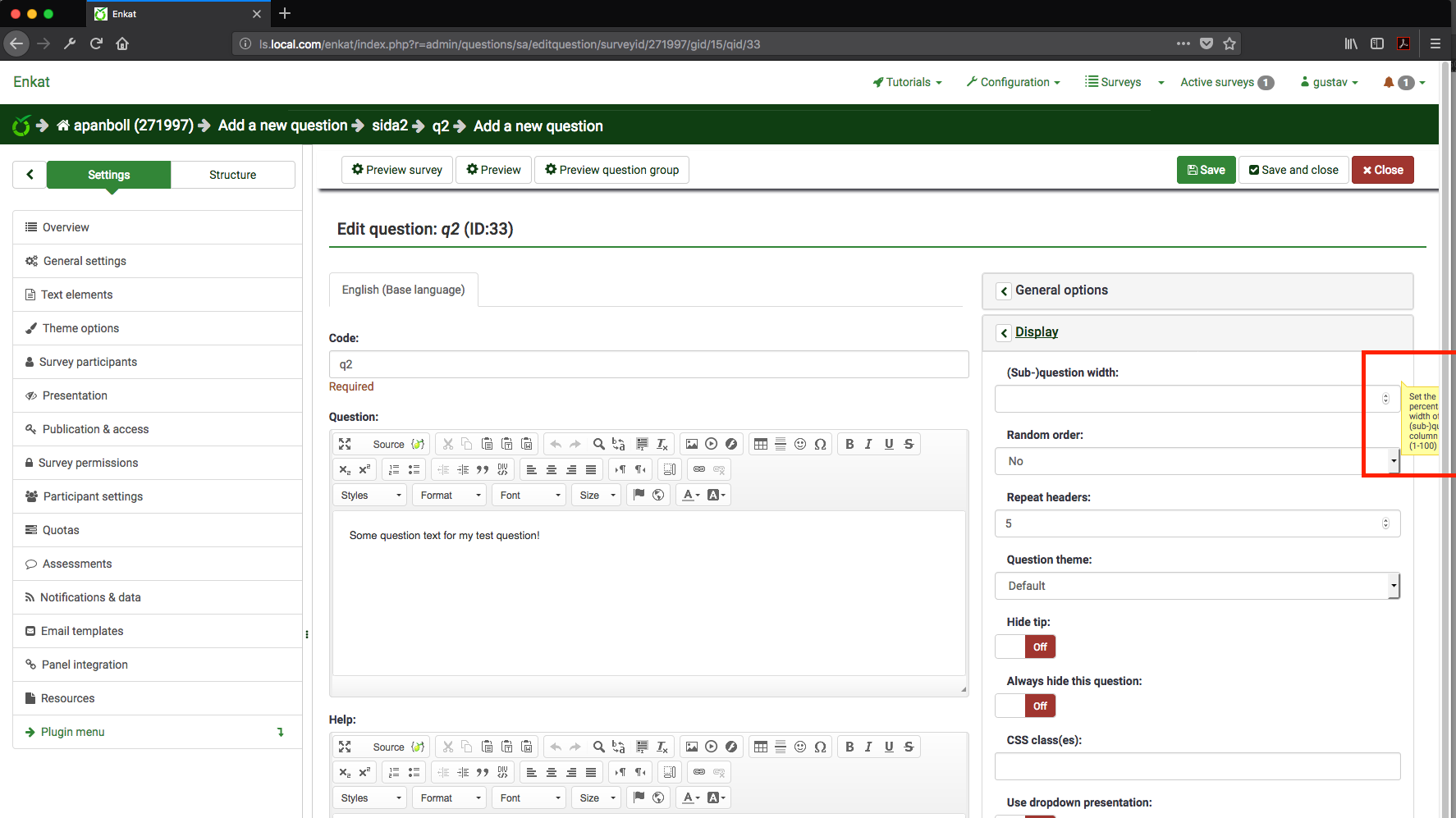1456x818 pixels.
Task: Click the Save and close button
Action: 1293,170
